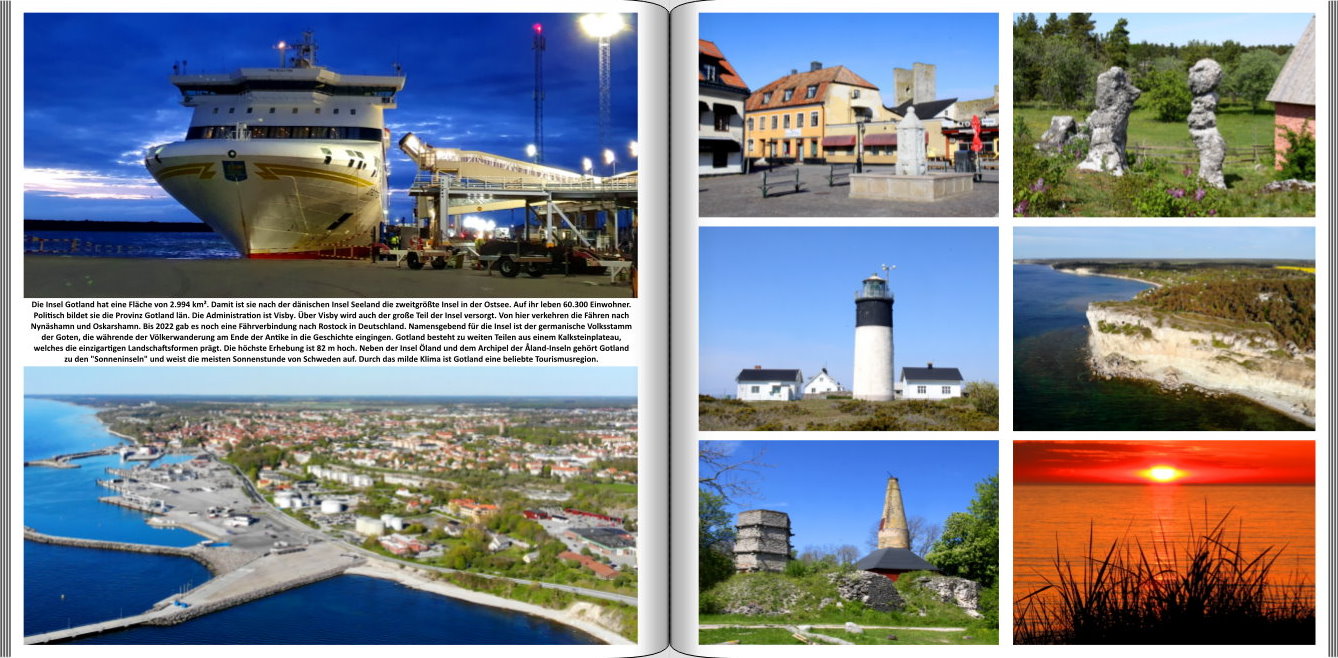Click the coastal cliff photo
The width and height of the screenshot is (1338, 658).
click(1163, 328)
